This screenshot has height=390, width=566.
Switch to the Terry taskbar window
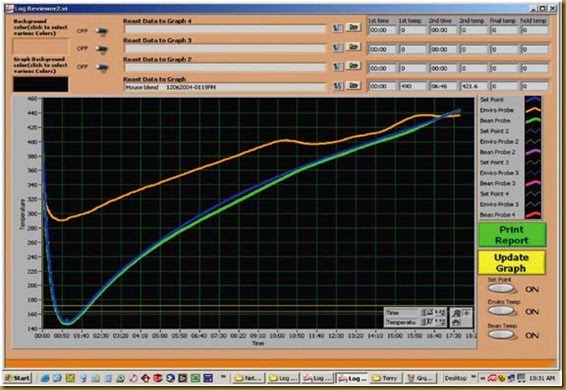coord(385,378)
